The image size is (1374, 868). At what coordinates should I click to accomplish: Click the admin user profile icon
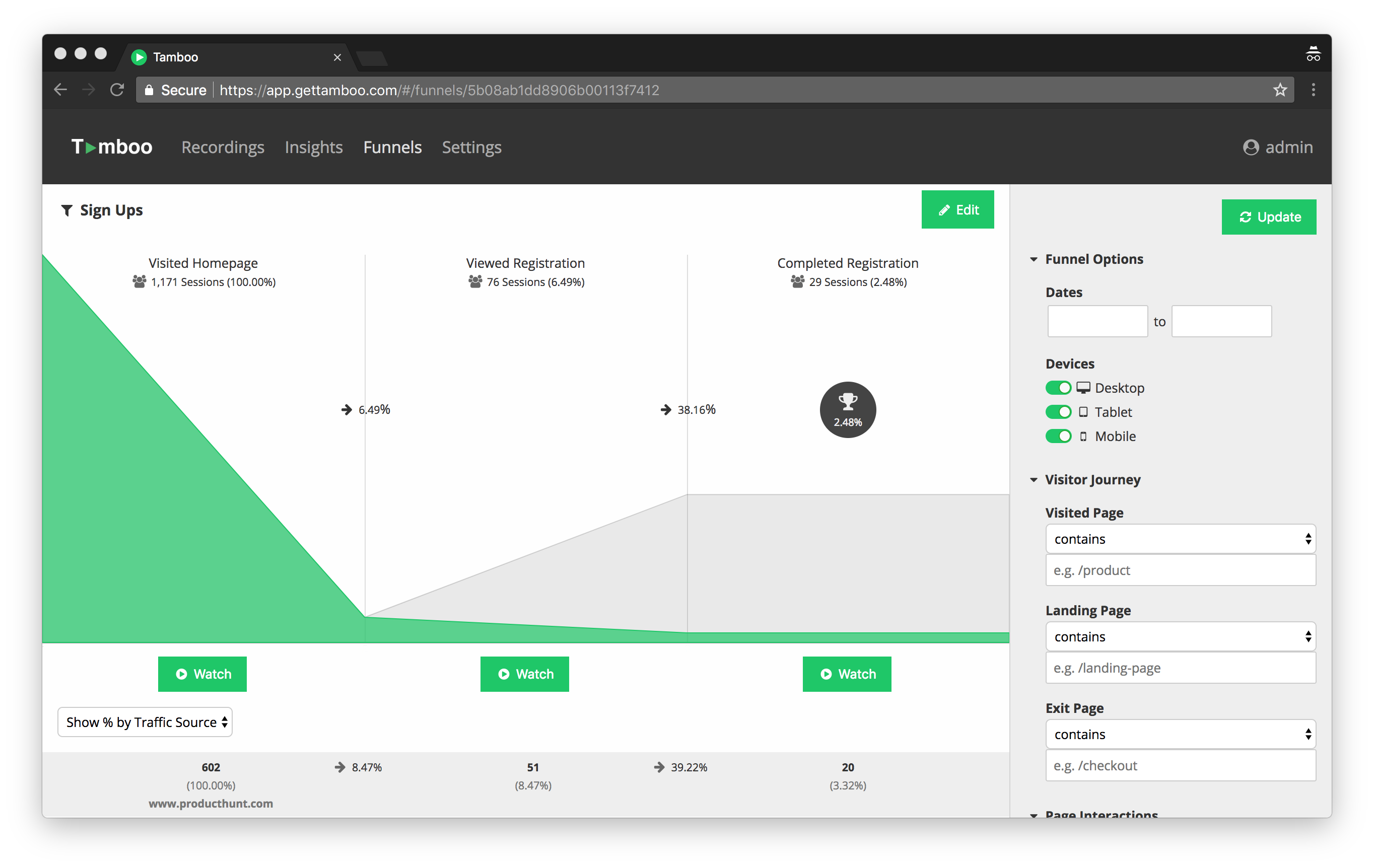(x=1250, y=147)
